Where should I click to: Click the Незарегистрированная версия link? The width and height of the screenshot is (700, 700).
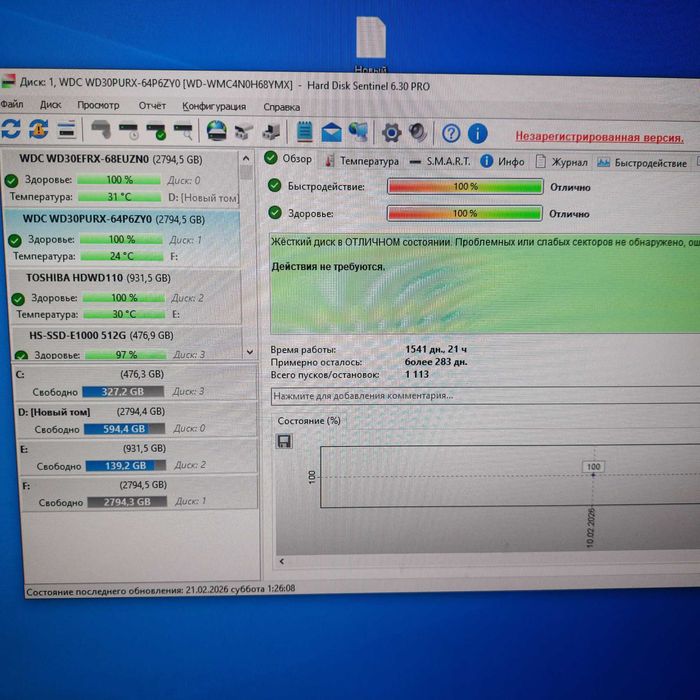tap(599, 137)
